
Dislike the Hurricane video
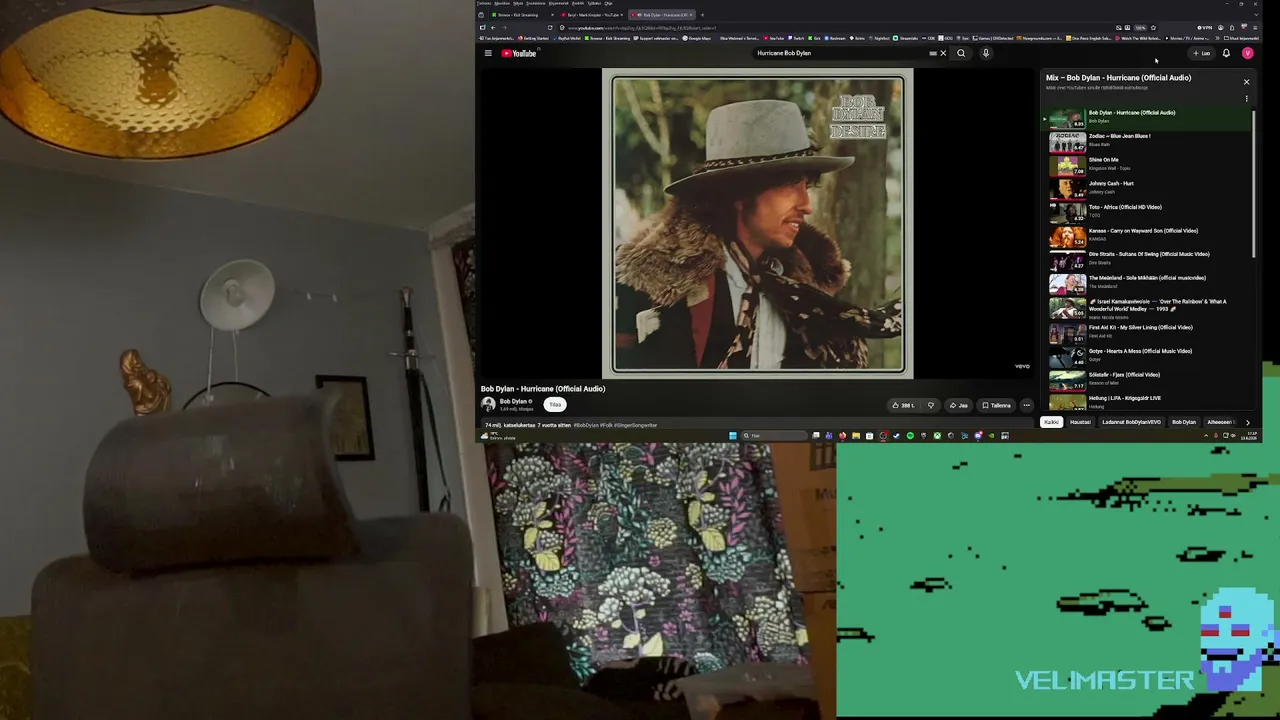pyautogui.click(x=931, y=405)
